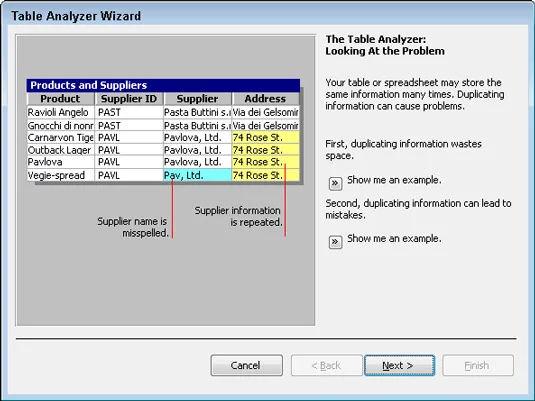Click the first example arrow about wasted space
Screen dimensions: 535x401
pyautogui.click(x=335, y=184)
